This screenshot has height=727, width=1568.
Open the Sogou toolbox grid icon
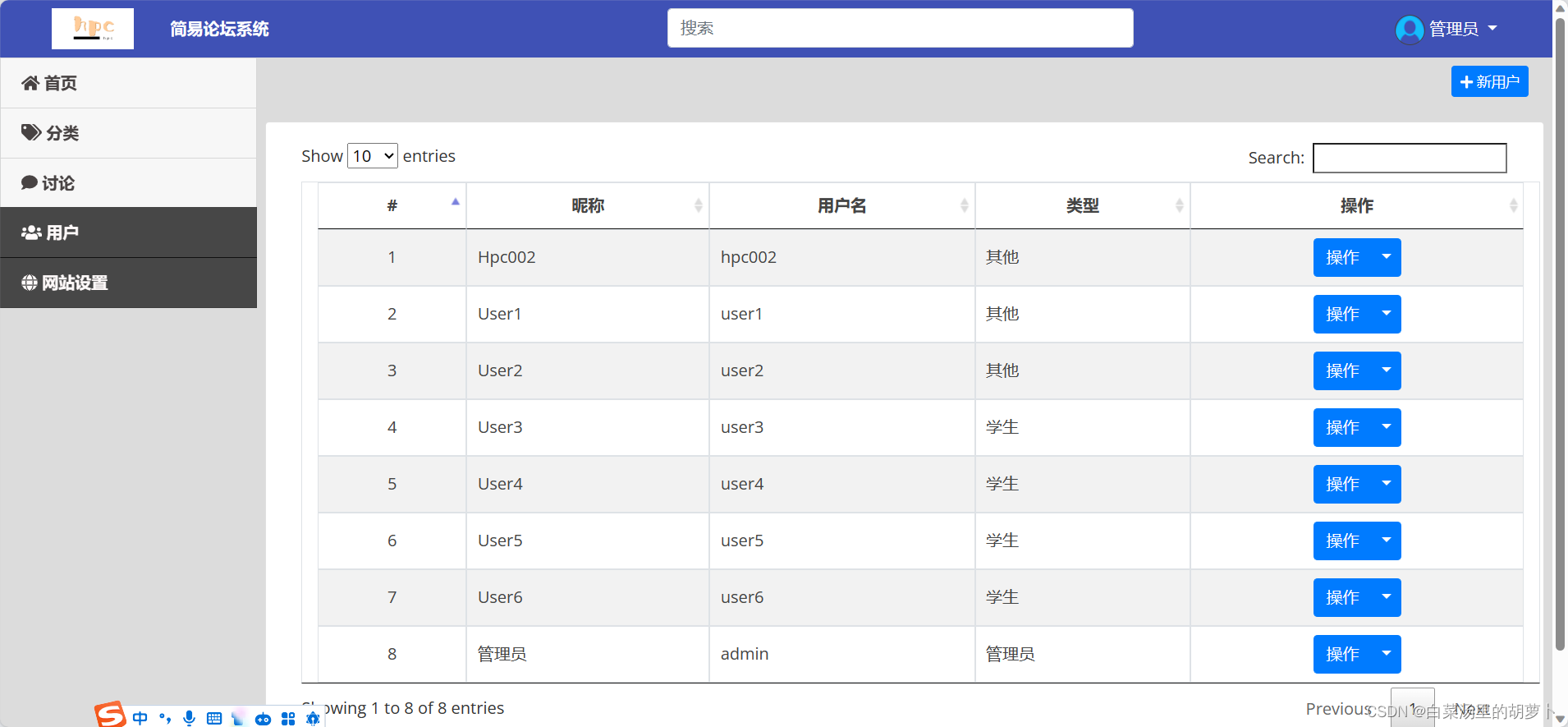coord(288,719)
